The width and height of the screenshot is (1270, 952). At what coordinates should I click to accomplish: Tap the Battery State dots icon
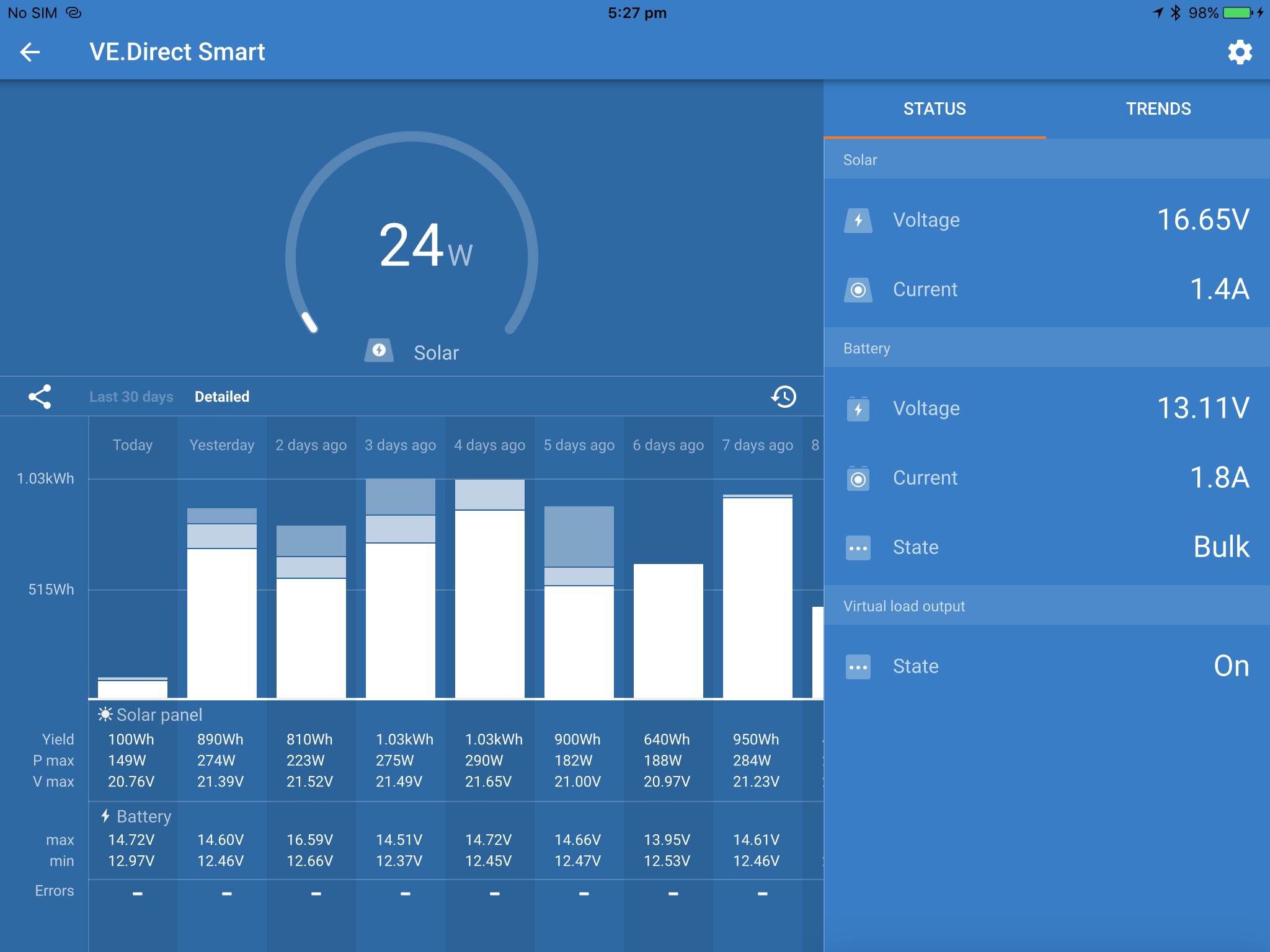pos(858,548)
